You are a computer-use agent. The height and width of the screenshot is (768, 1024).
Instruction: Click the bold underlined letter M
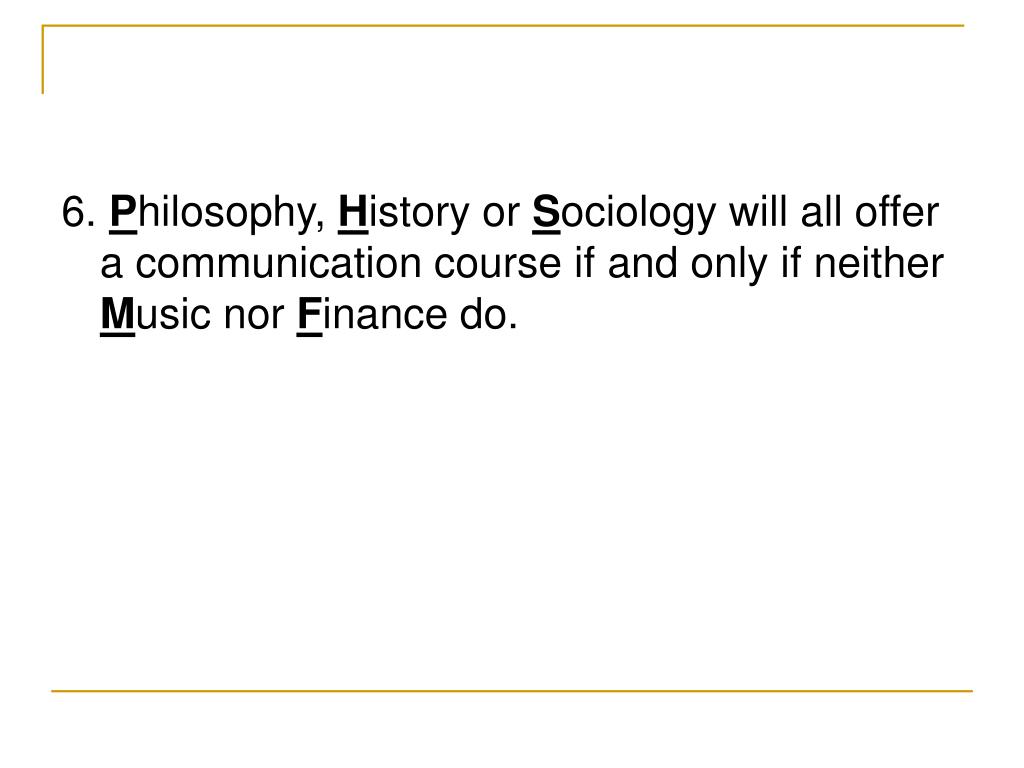118,316
